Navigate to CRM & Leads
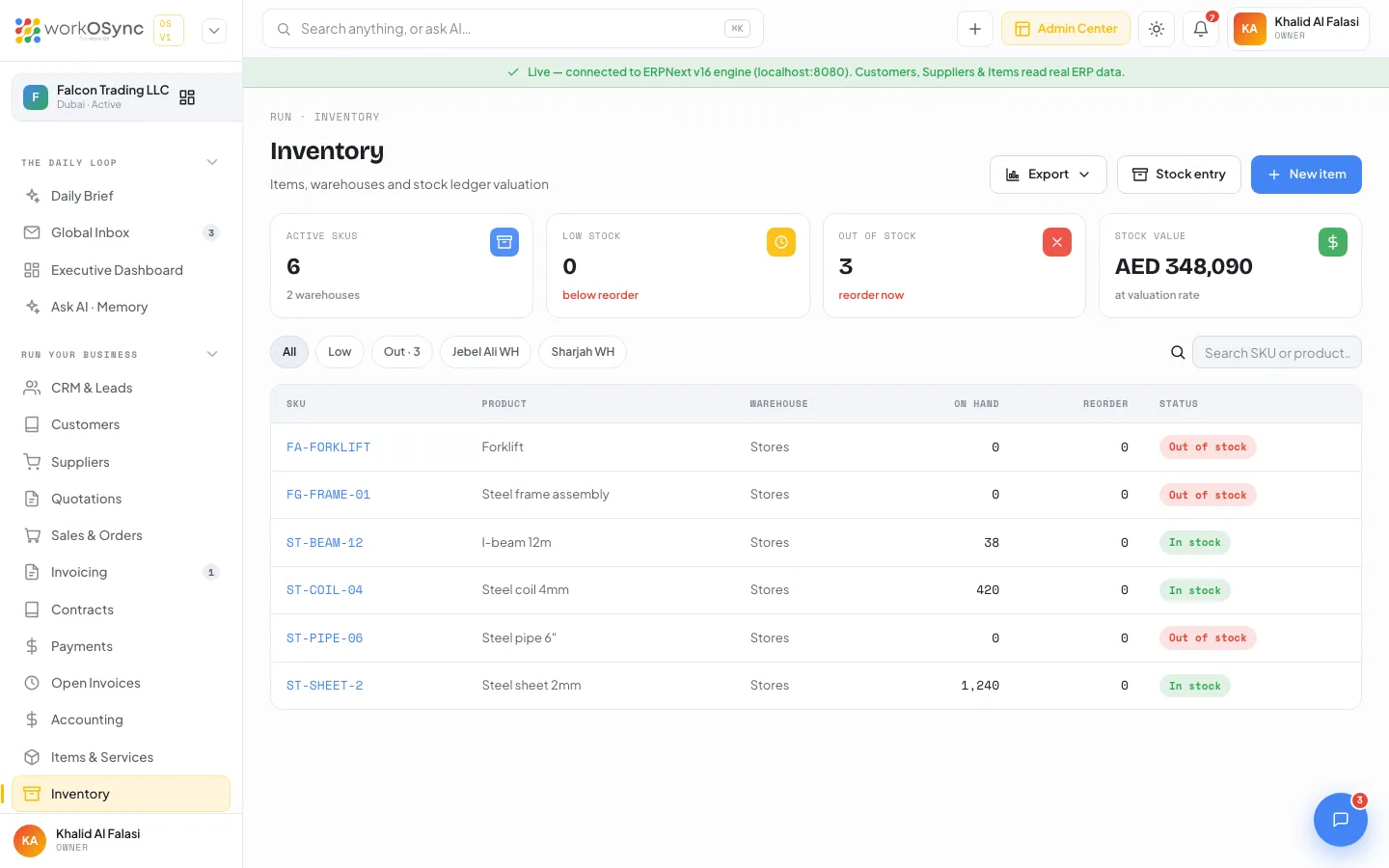Viewport: 1389px width, 868px height. point(121,388)
